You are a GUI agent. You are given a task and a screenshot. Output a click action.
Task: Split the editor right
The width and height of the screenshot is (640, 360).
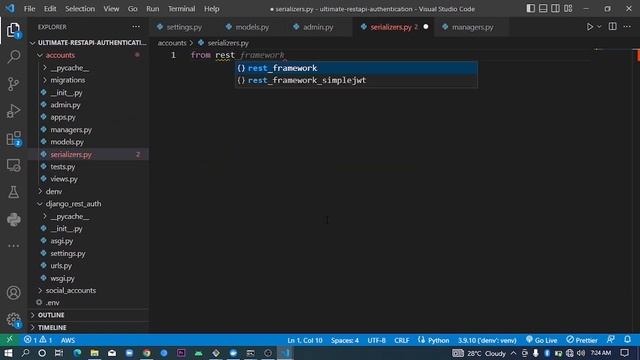(612, 27)
